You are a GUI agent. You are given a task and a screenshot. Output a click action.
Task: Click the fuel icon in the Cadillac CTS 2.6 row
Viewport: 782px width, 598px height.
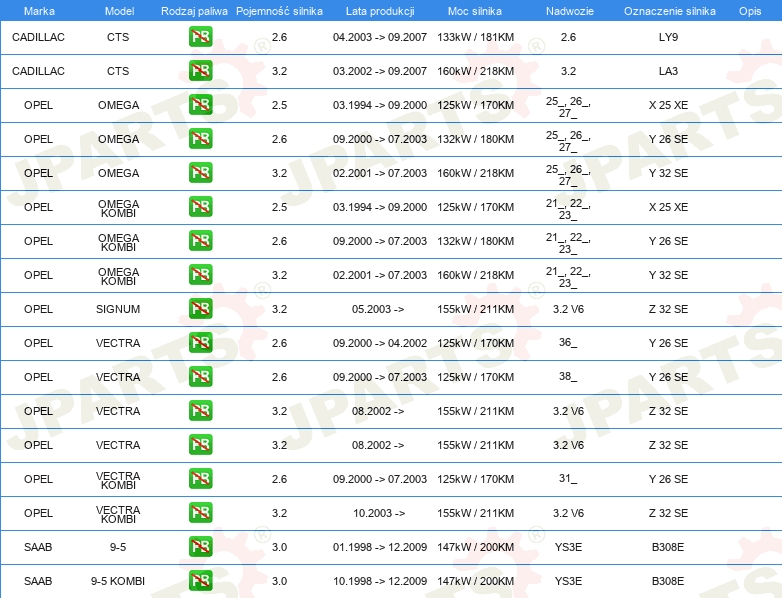tap(200, 37)
